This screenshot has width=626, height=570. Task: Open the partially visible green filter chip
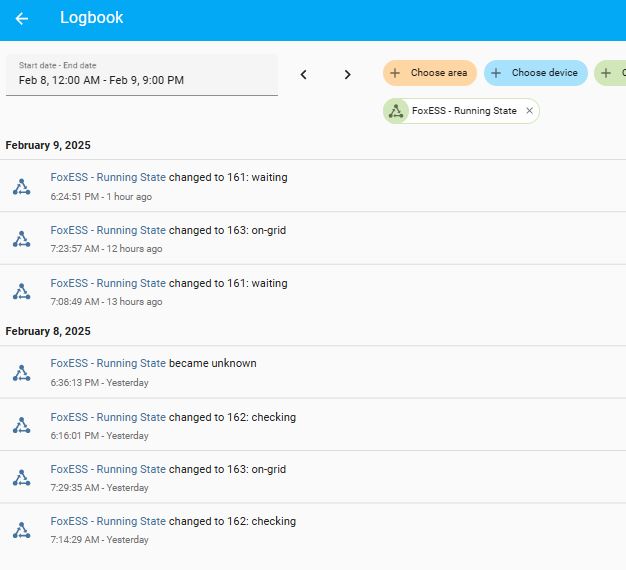tap(611, 73)
